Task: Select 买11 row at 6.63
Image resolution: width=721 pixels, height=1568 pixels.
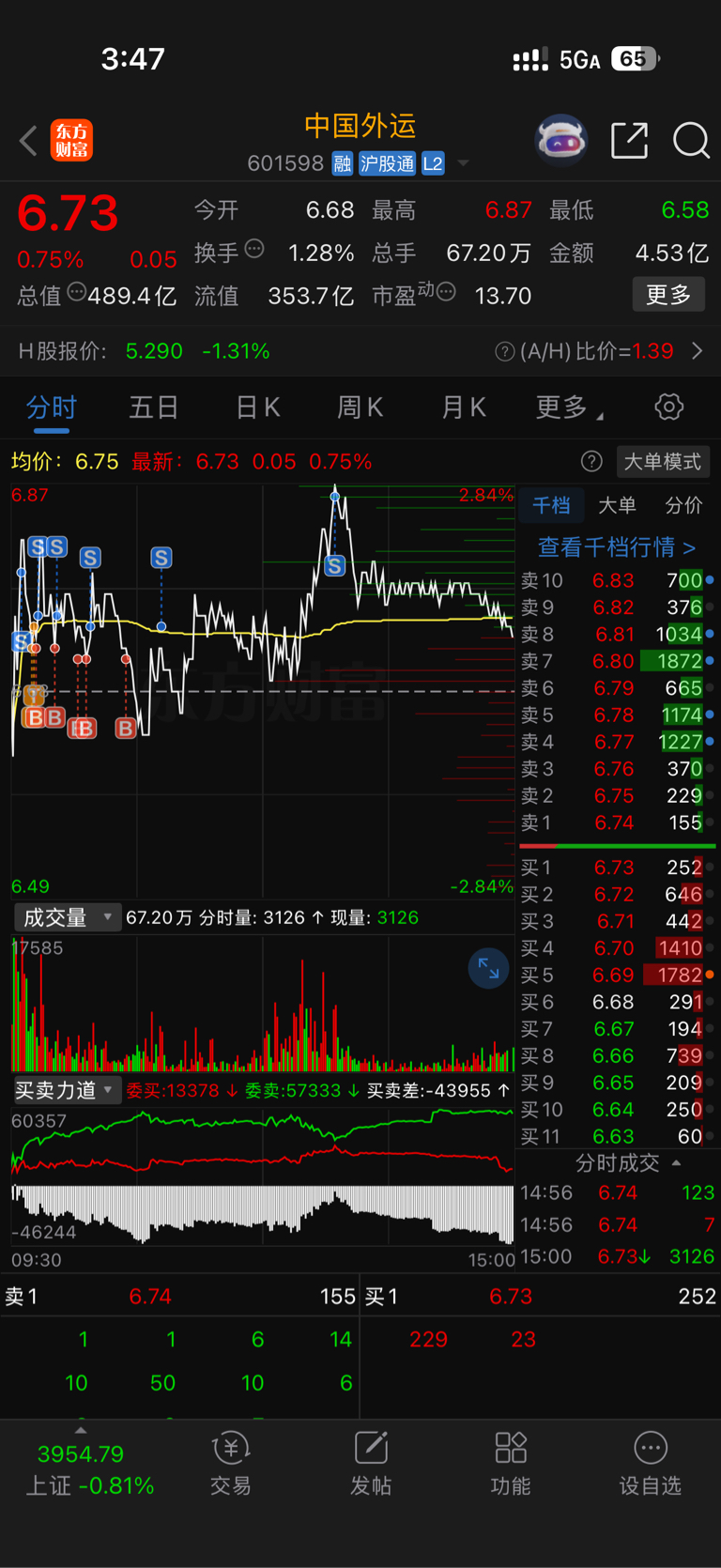Action: point(617,1136)
